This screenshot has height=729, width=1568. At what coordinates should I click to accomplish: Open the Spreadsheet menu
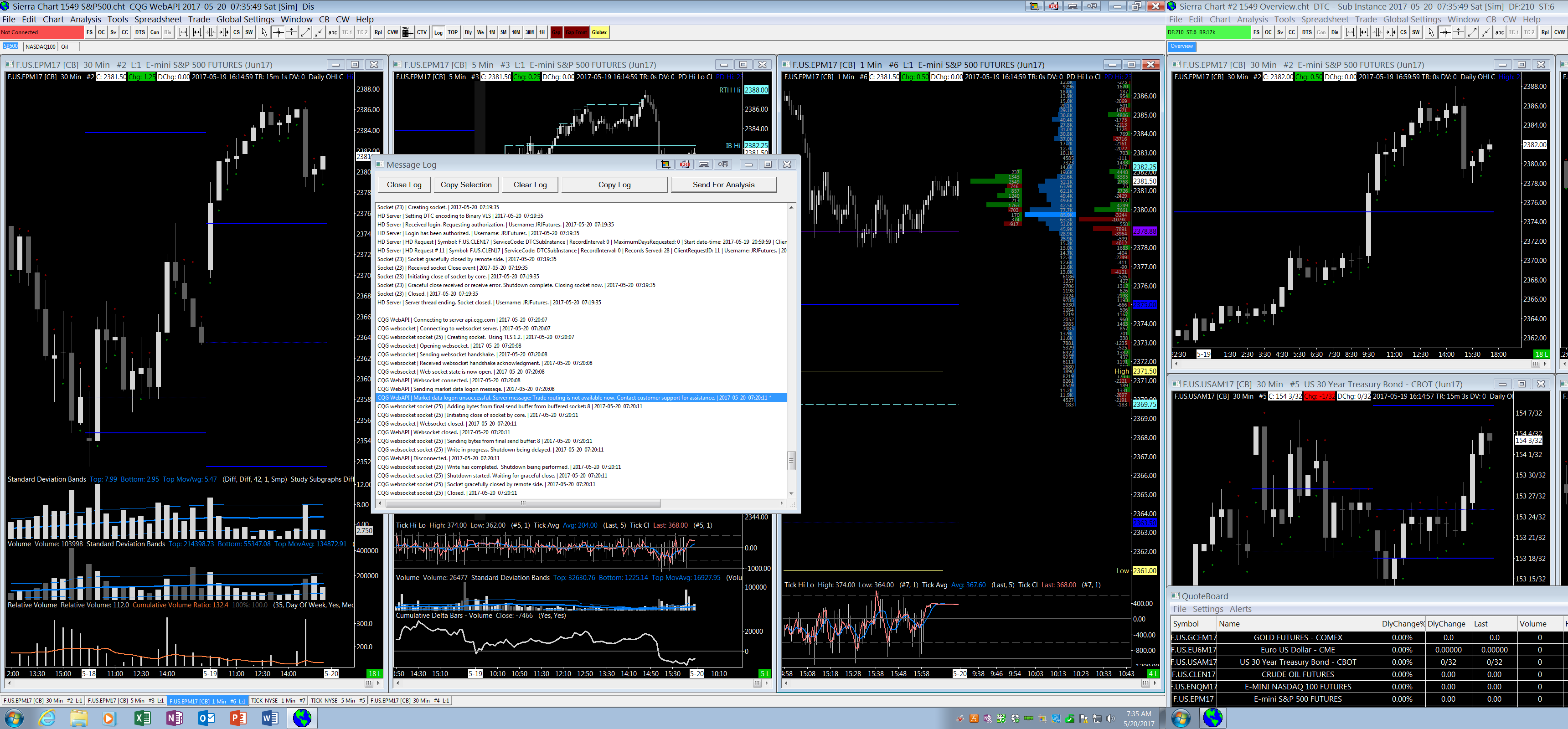click(158, 20)
